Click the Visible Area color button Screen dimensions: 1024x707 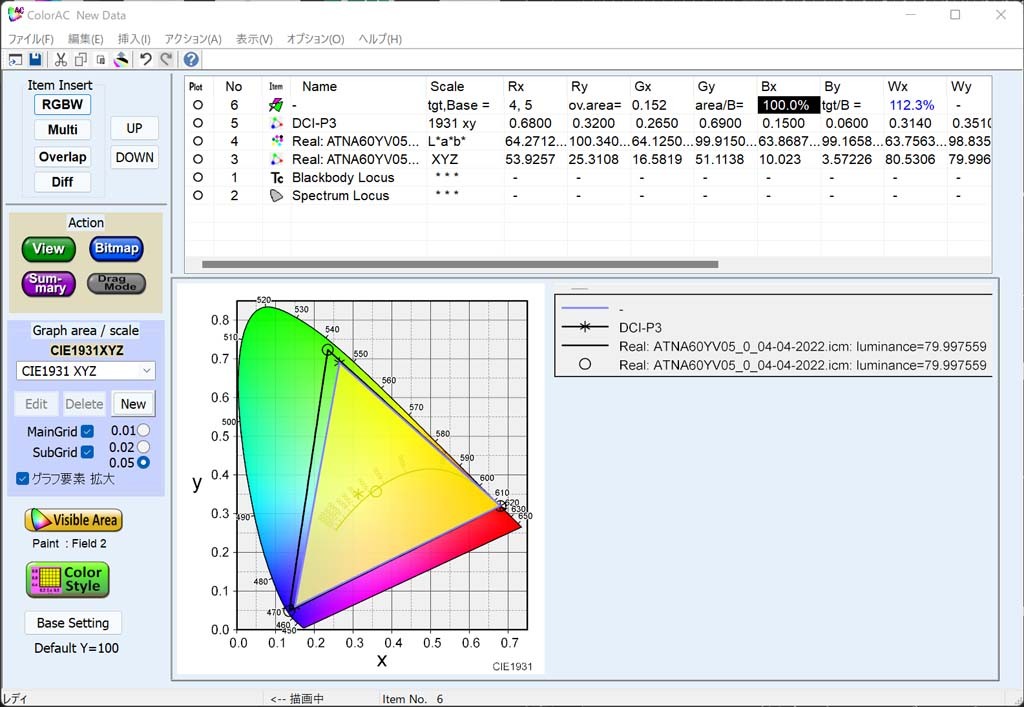74,520
